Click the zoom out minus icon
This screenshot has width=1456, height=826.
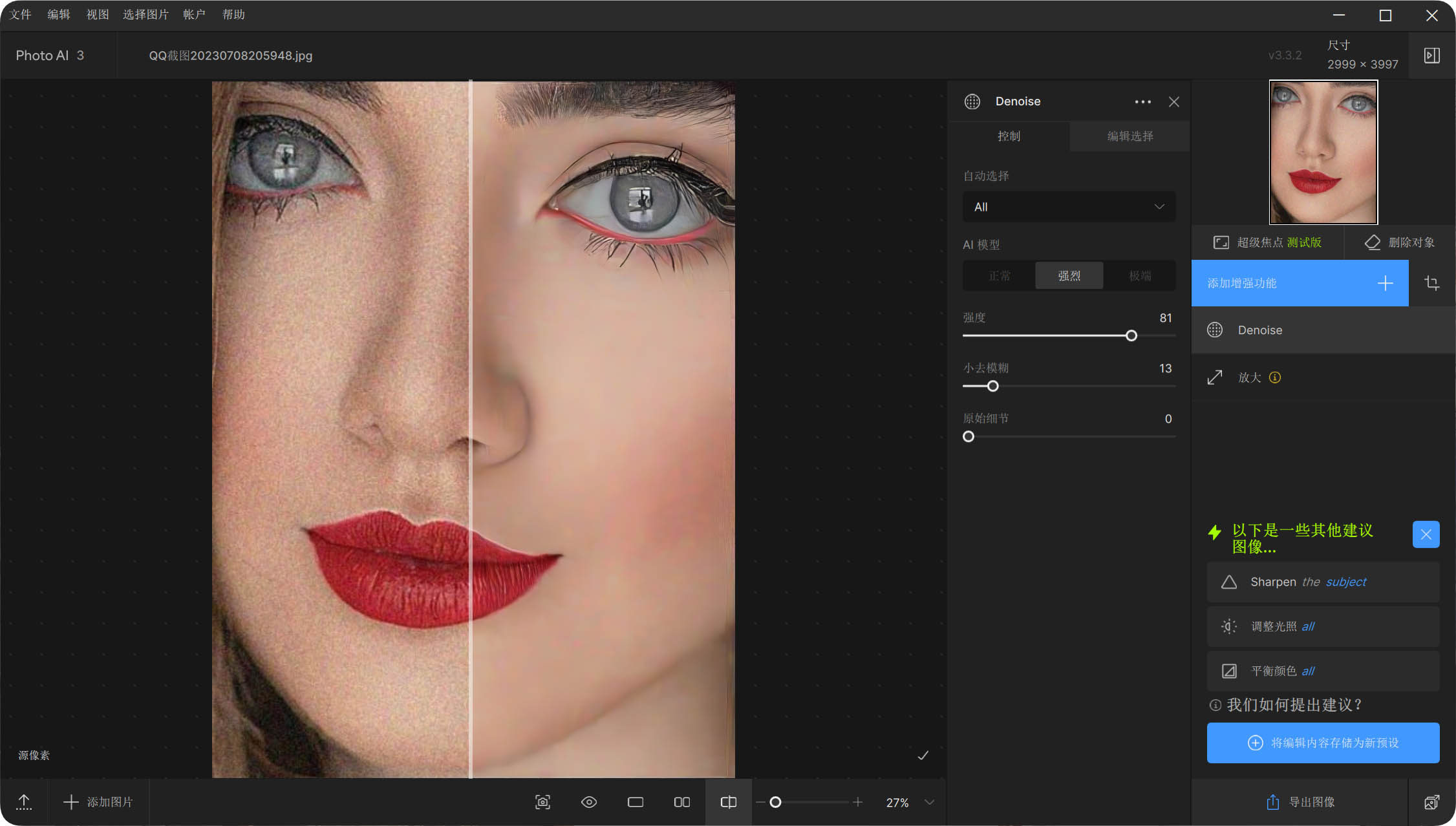761,802
